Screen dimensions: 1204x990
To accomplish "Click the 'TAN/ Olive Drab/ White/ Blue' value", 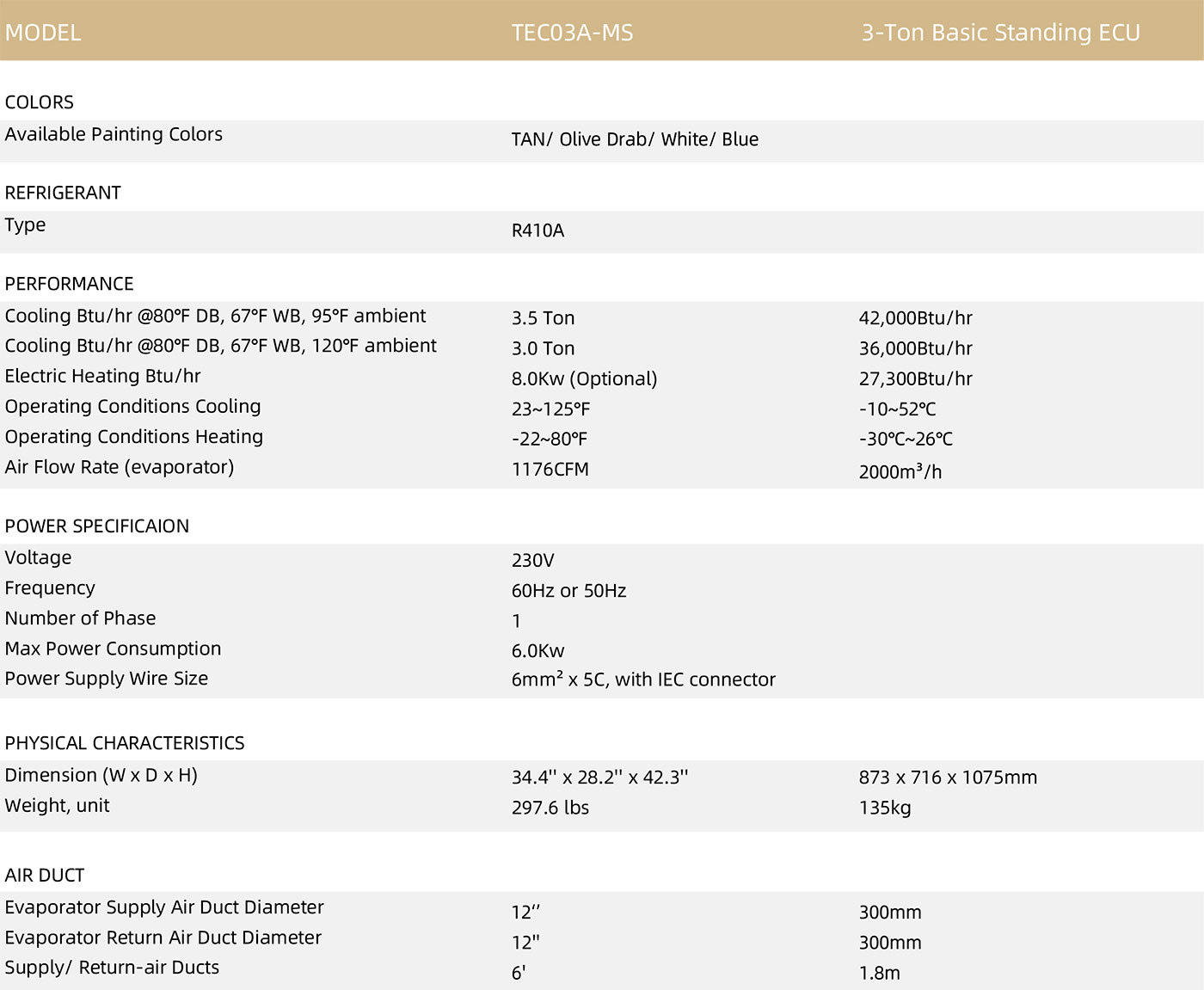I will point(635,139).
